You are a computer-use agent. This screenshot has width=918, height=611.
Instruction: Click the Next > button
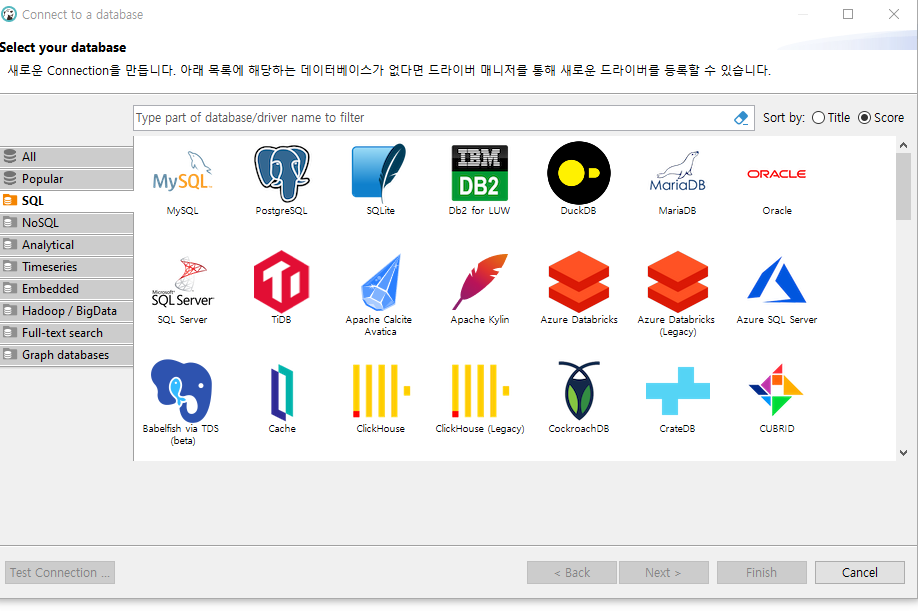[663, 572]
